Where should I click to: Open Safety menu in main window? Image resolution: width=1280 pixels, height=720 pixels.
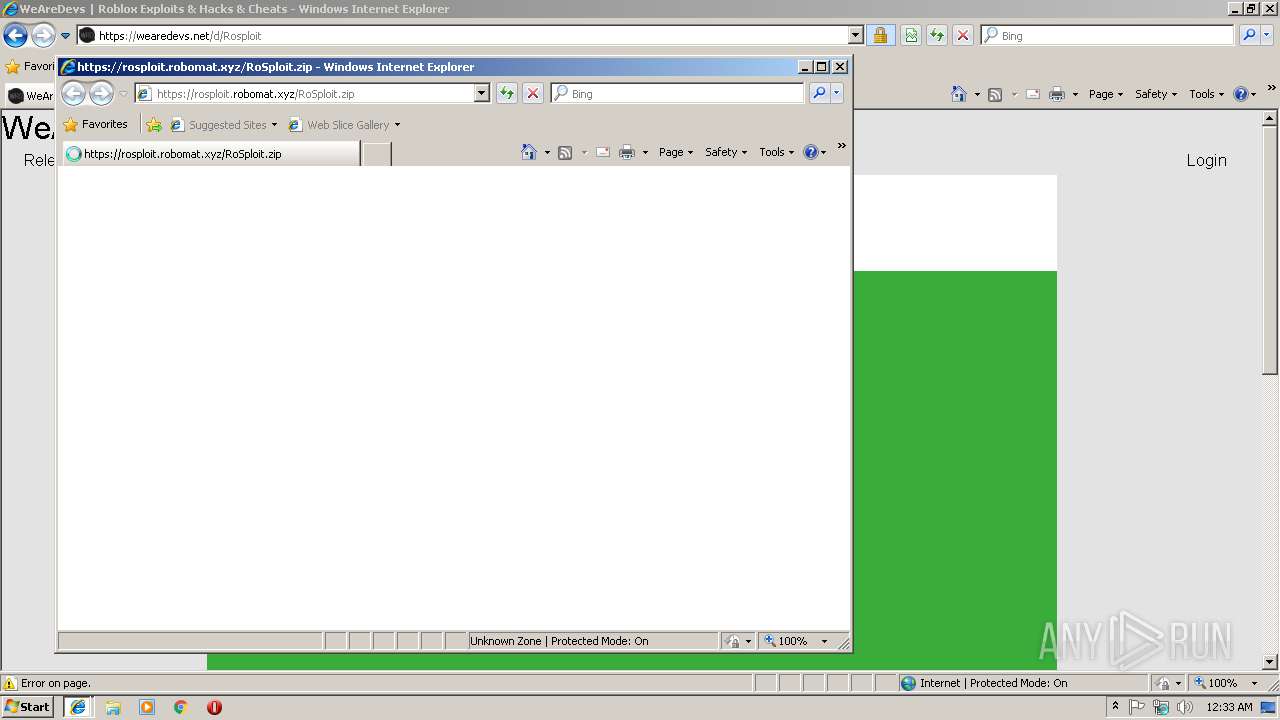1156,94
